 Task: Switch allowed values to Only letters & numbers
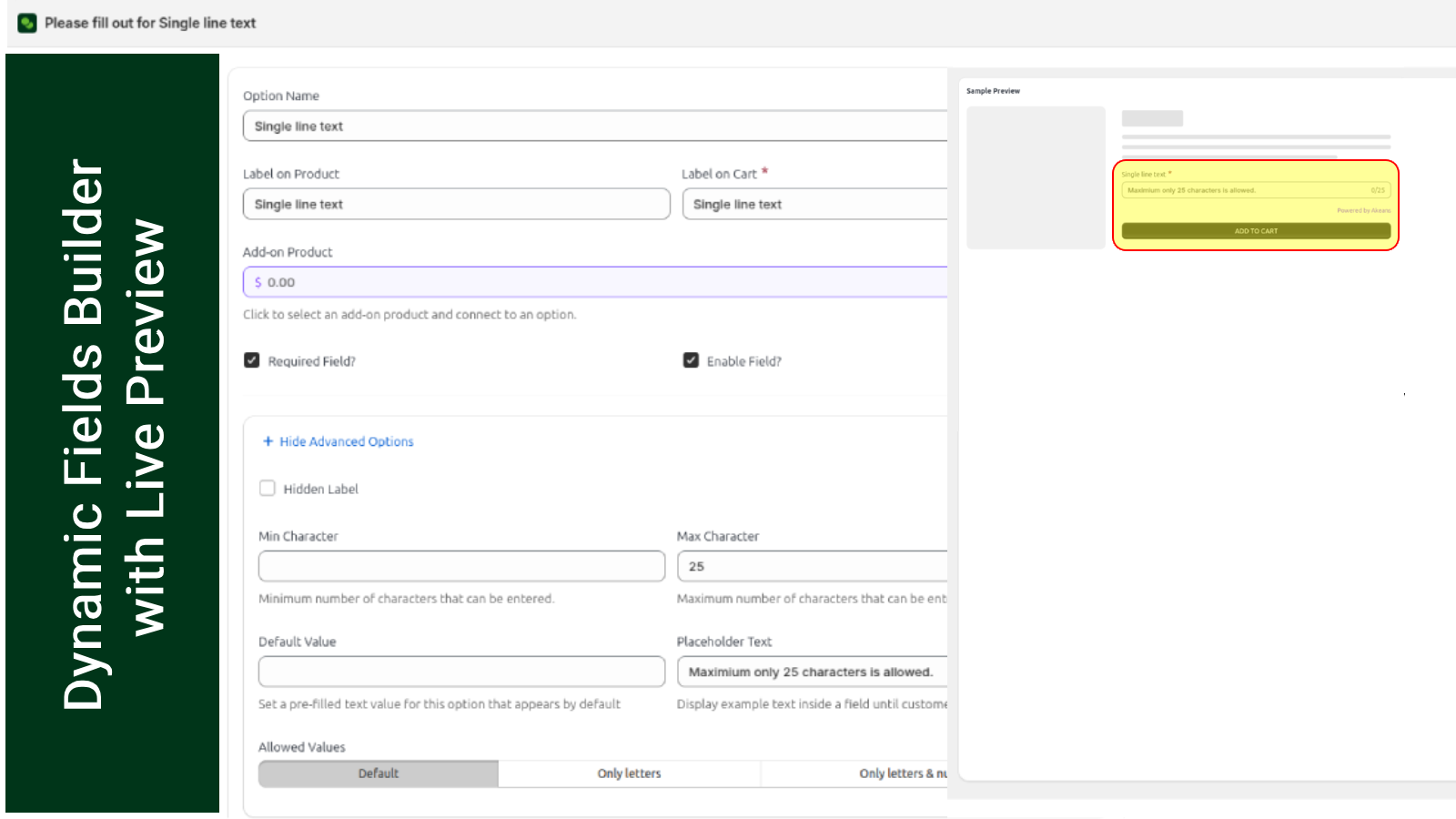click(x=901, y=773)
